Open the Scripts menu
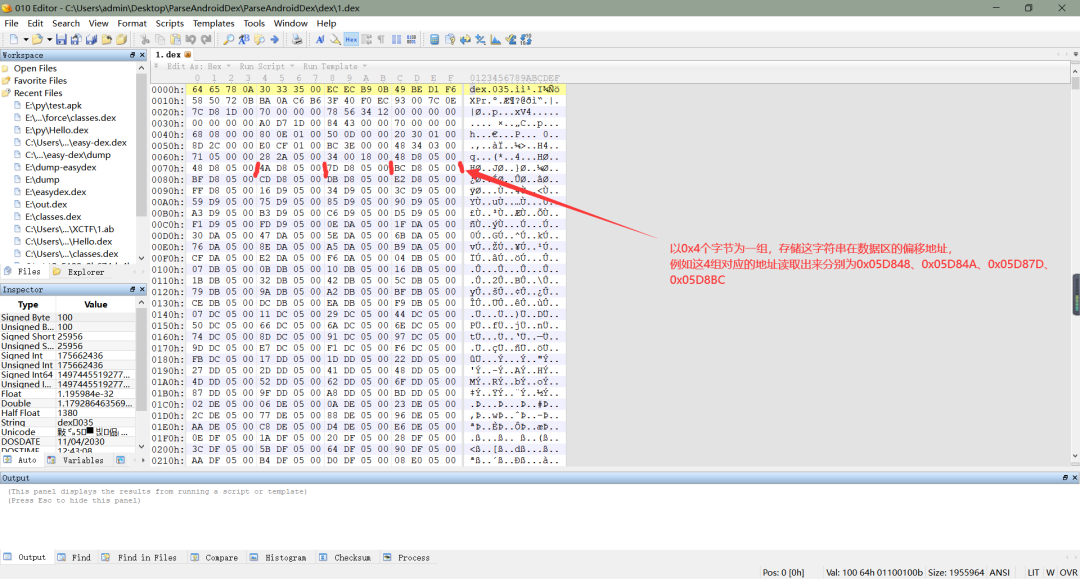The image size is (1080, 579). 169,23
